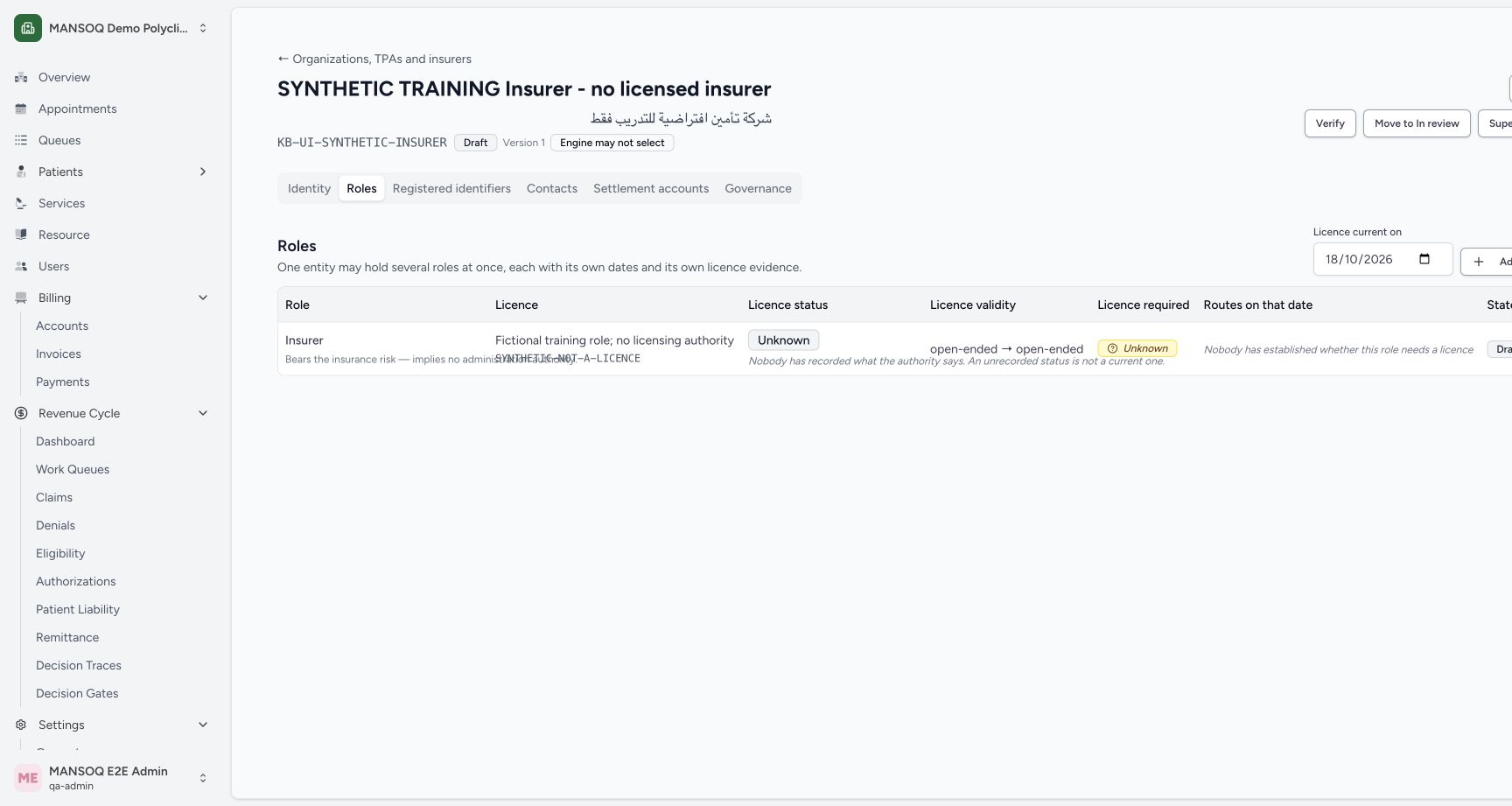The width and height of the screenshot is (1512, 806).
Task: Open Accounts under Billing
Action: 62,326
